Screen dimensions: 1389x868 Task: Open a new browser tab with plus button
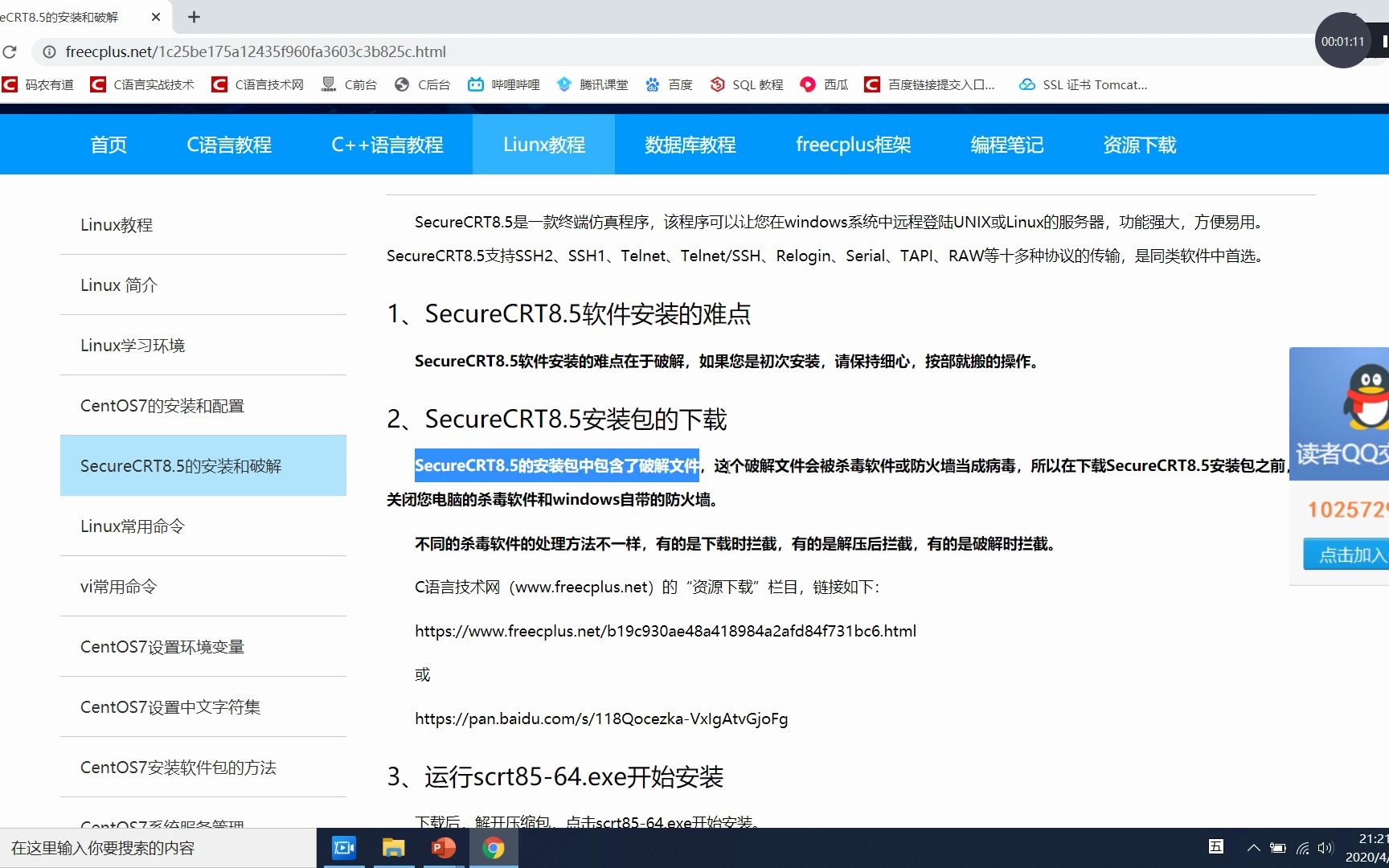pyautogui.click(x=194, y=16)
